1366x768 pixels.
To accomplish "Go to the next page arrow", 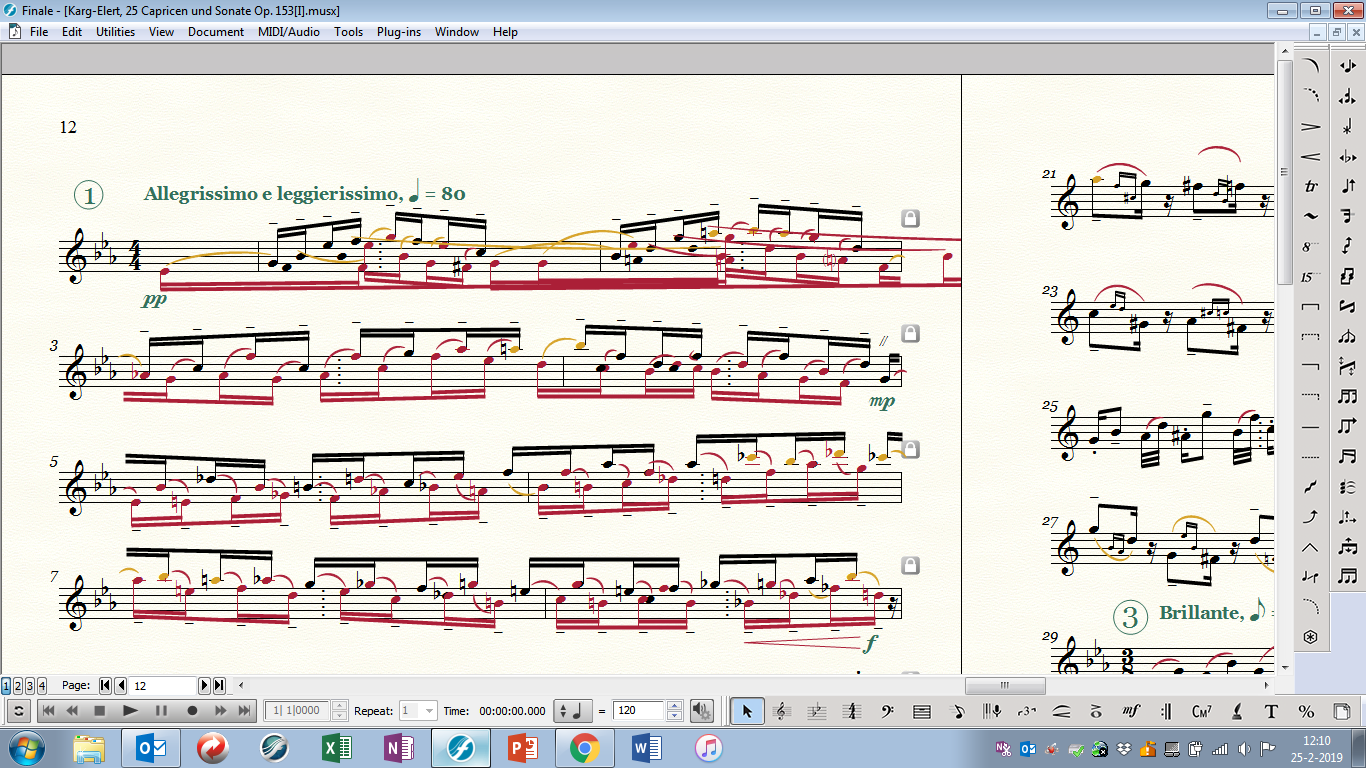I will [x=205, y=686].
